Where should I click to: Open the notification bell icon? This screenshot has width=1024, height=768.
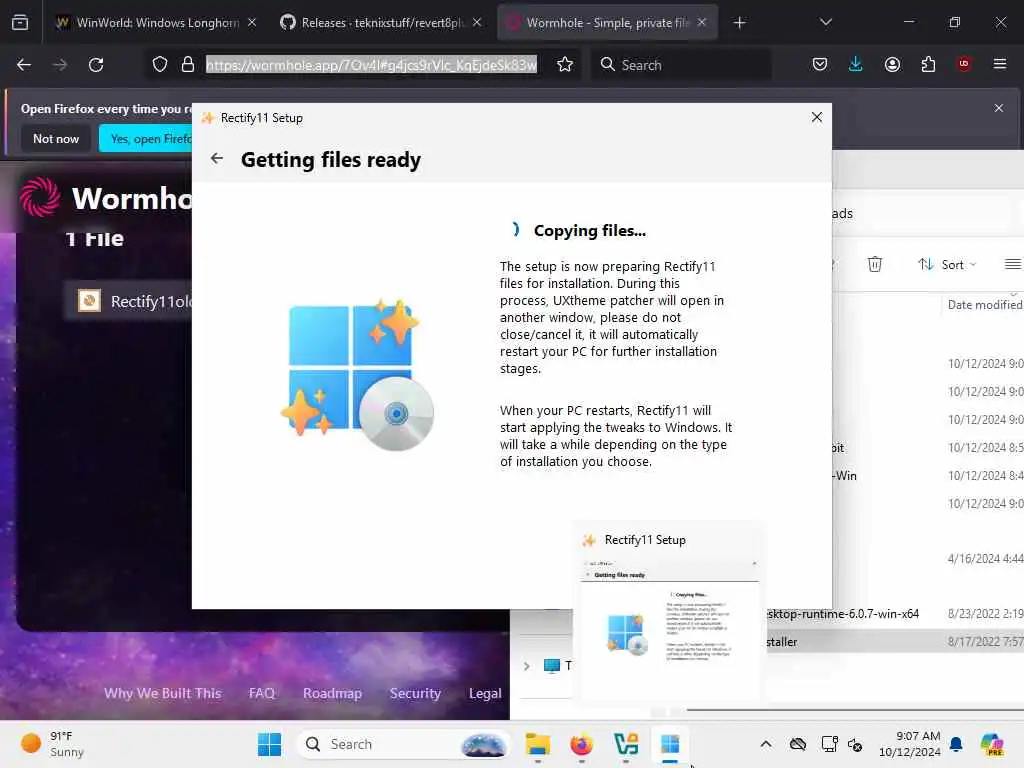(x=956, y=744)
